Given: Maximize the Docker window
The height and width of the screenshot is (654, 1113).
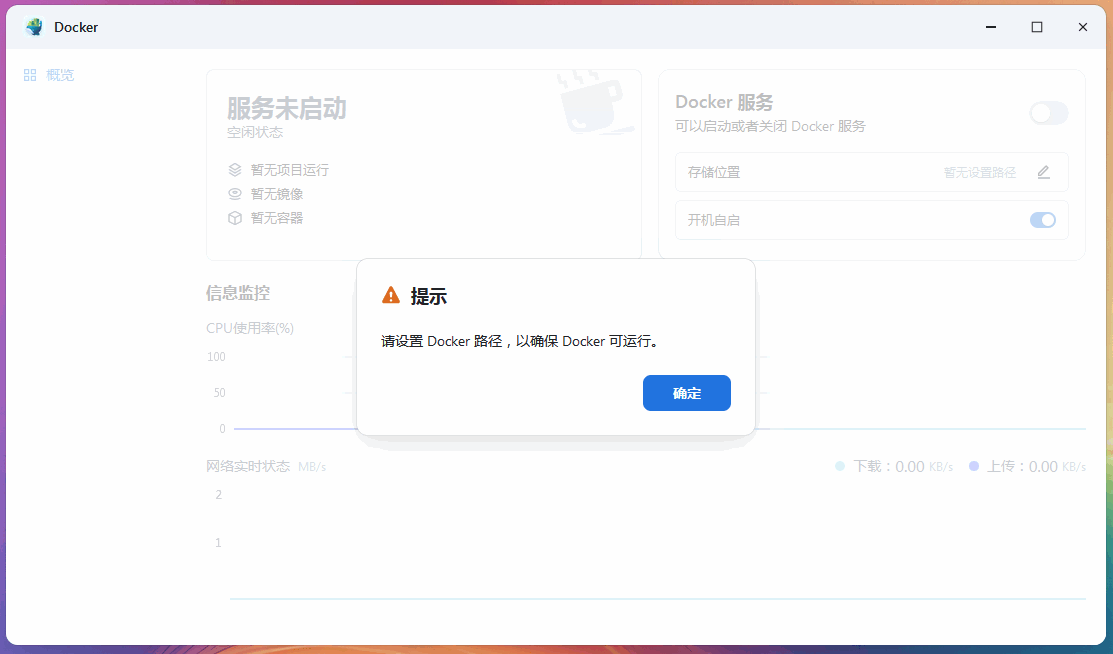Looking at the screenshot, I should click(x=1037, y=27).
